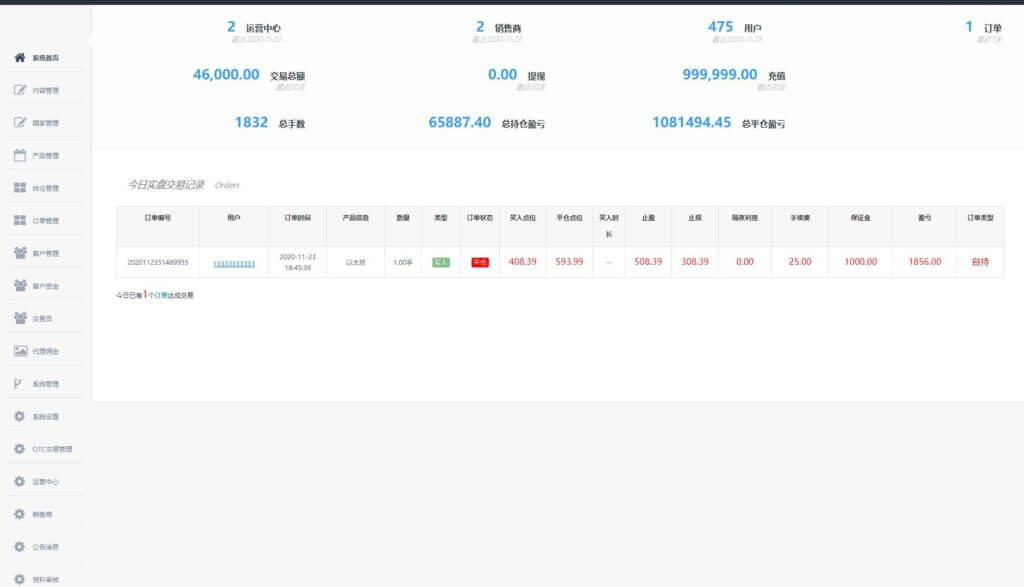The image size is (1024, 587).
Task: Select order number 2020112351489955
Action: coord(157,262)
